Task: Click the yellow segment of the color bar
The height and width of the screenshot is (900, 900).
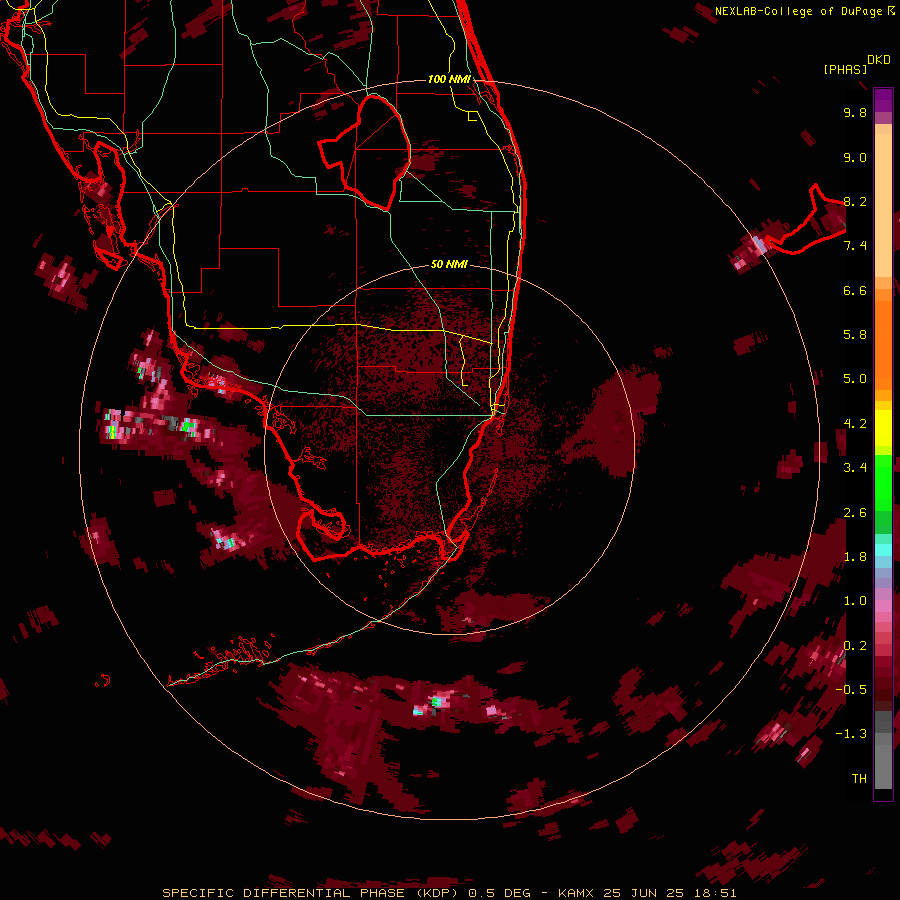Action: (x=883, y=428)
